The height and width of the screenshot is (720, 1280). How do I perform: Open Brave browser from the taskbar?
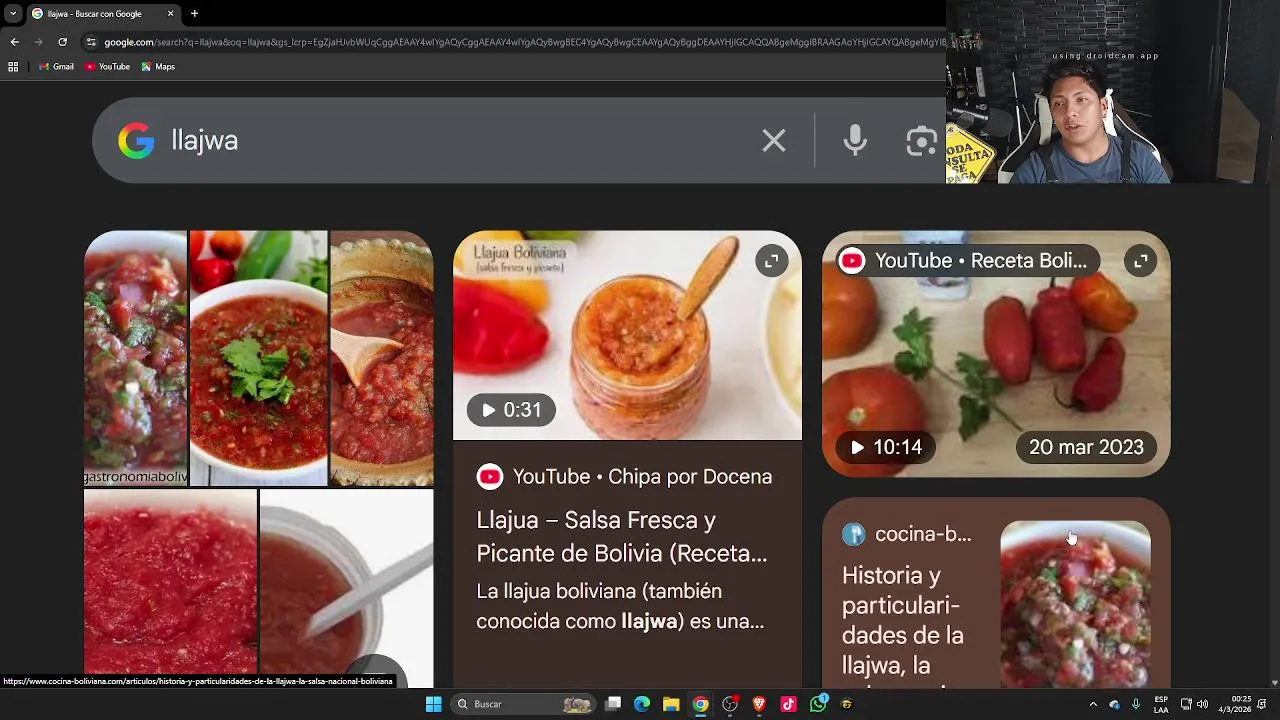(x=759, y=704)
